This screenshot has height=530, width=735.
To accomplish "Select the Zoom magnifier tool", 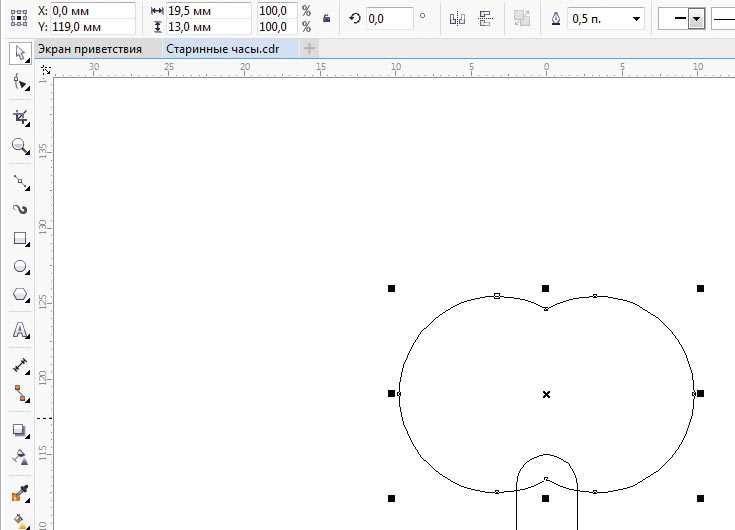I will click(x=19, y=147).
